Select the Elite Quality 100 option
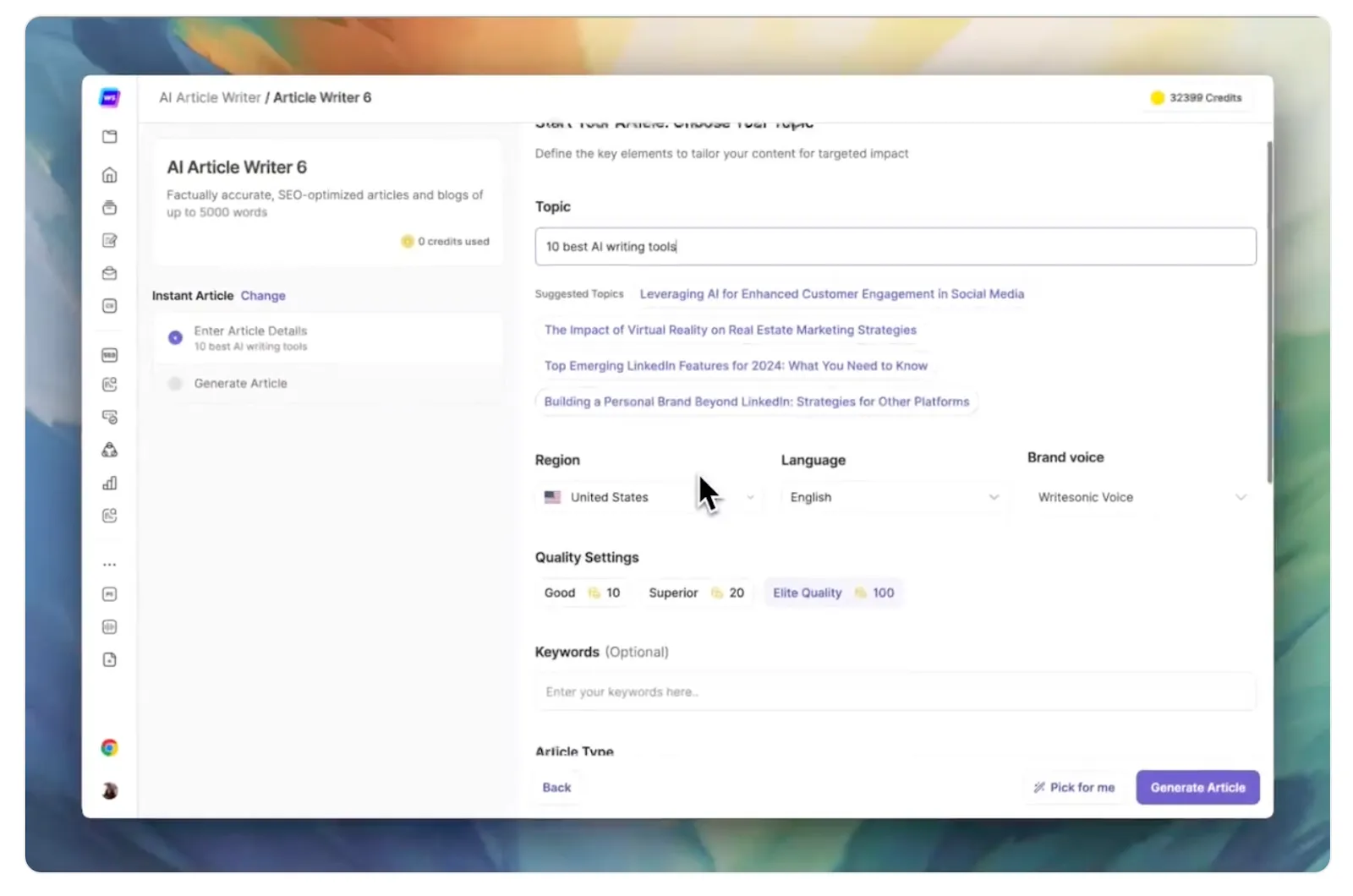The width and height of the screenshot is (1353, 896). point(833,593)
